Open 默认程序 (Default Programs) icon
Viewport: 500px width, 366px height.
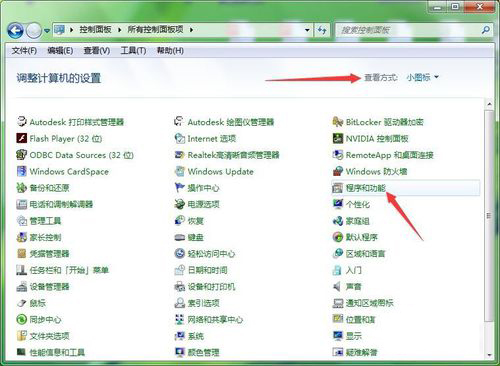click(x=338, y=237)
